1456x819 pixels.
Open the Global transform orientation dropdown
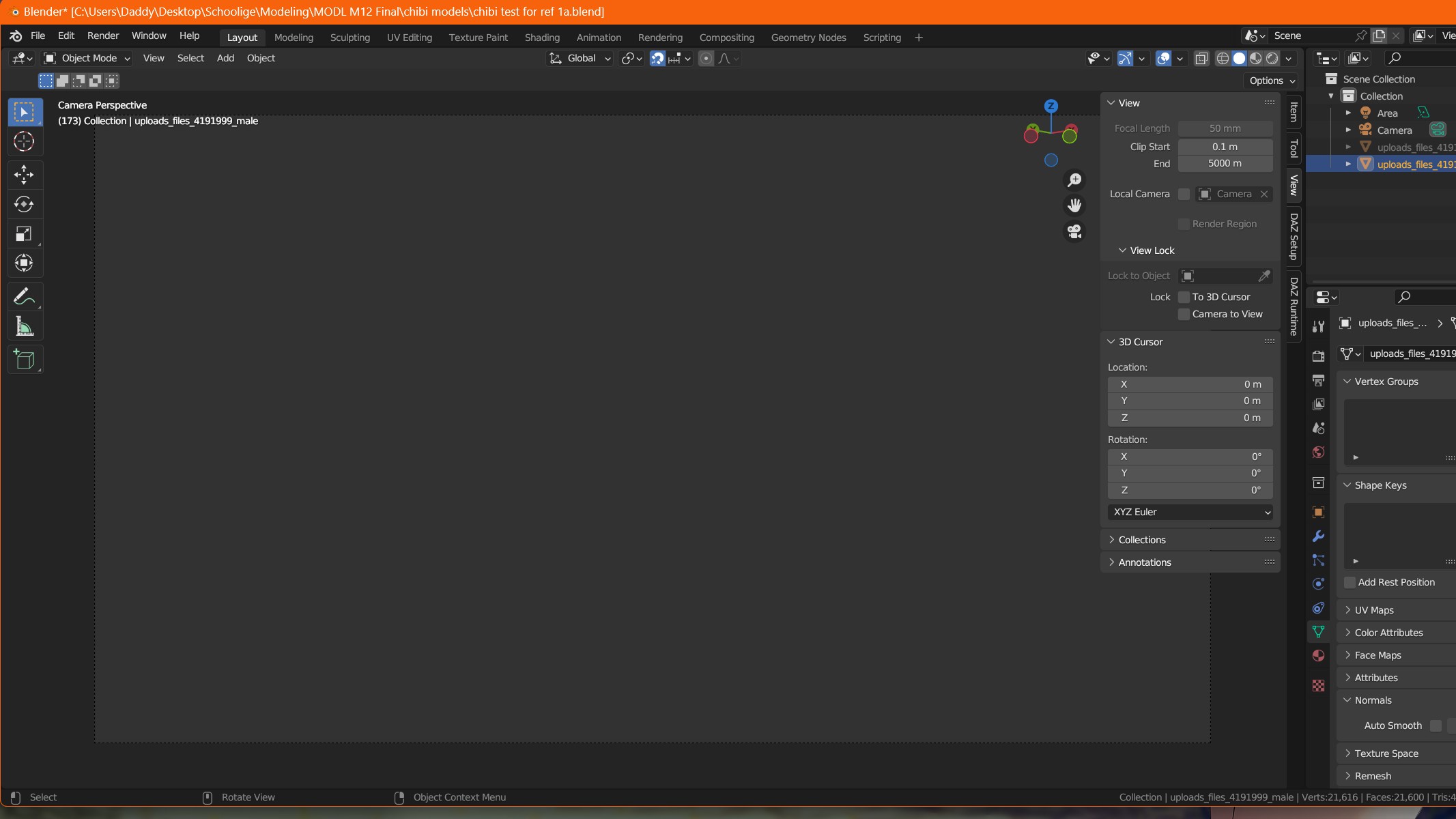[580, 59]
